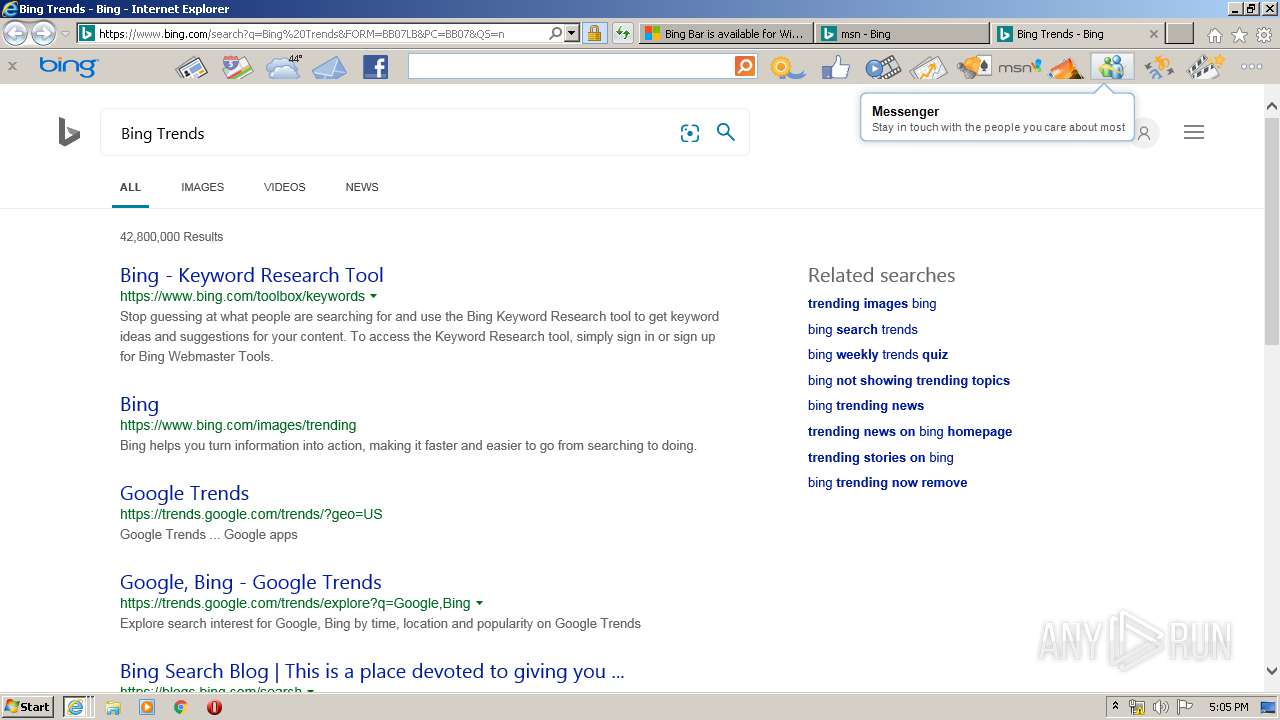Open the Bing Bar Movies clapperboard icon

1205,67
